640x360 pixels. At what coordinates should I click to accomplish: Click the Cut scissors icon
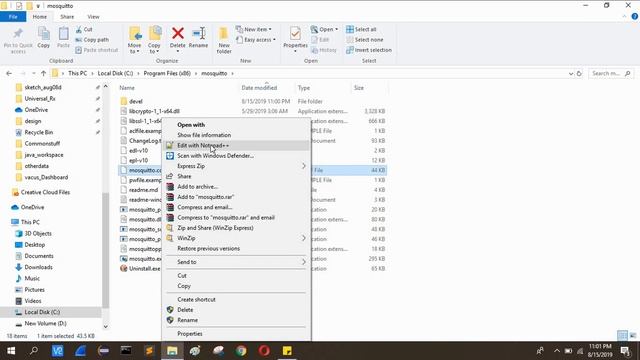79,29
